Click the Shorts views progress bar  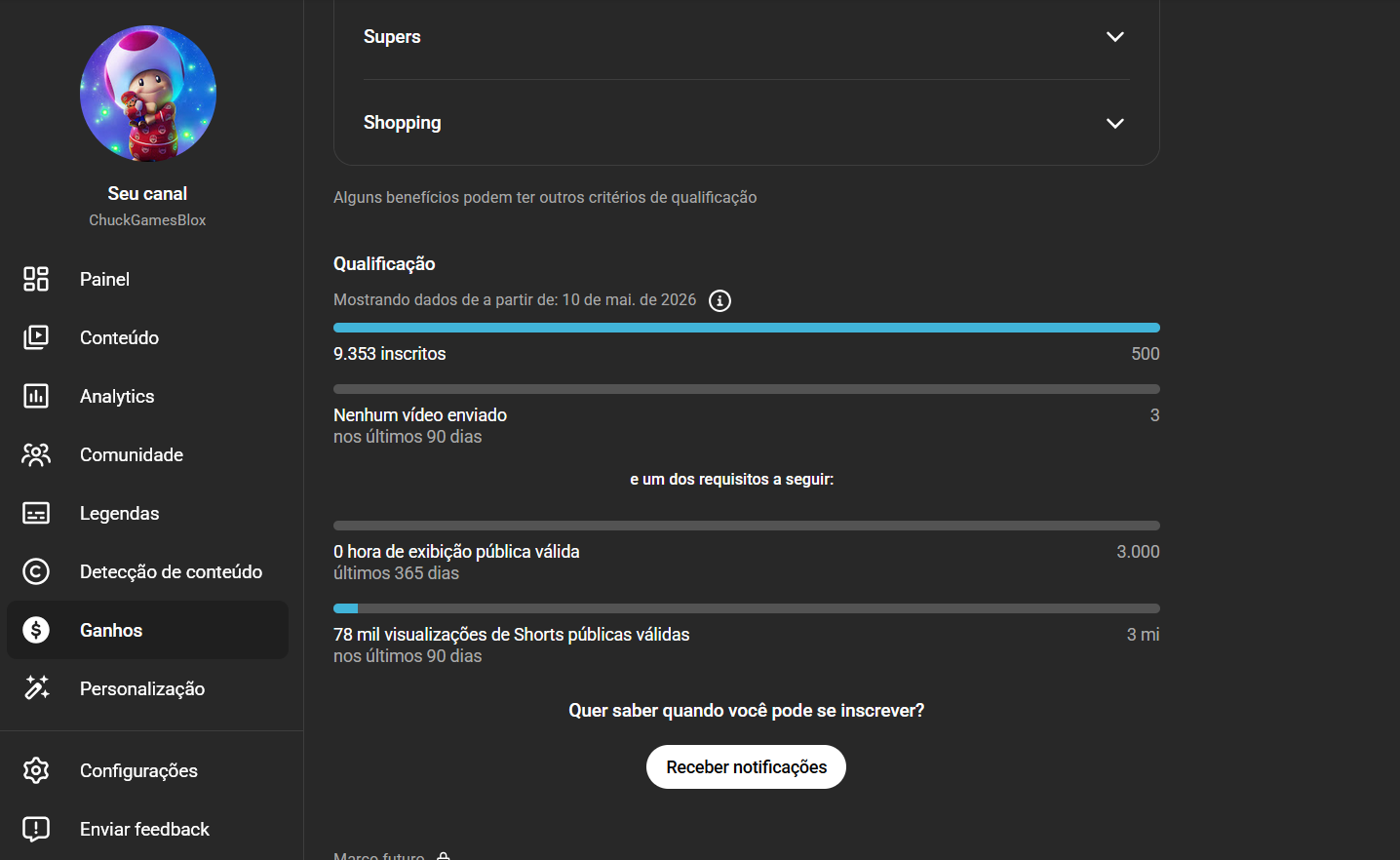pyautogui.click(x=747, y=608)
